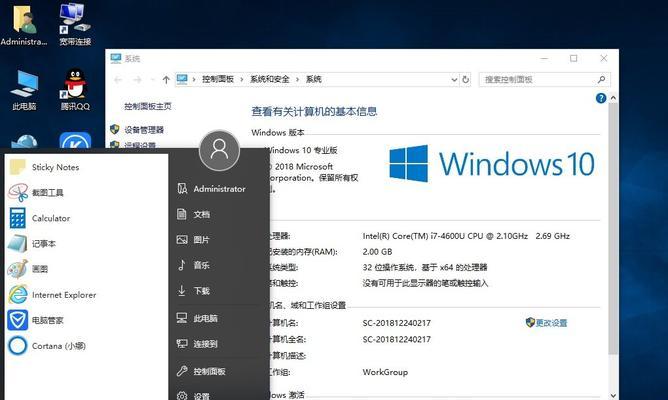Open the 宽带连接 desktop shortcut

click(x=75, y=23)
